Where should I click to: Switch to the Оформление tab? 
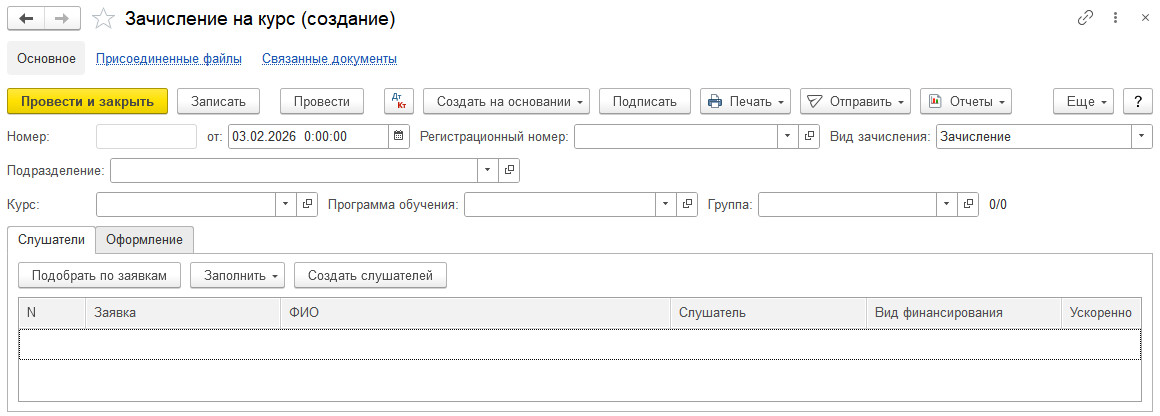[x=144, y=240]
